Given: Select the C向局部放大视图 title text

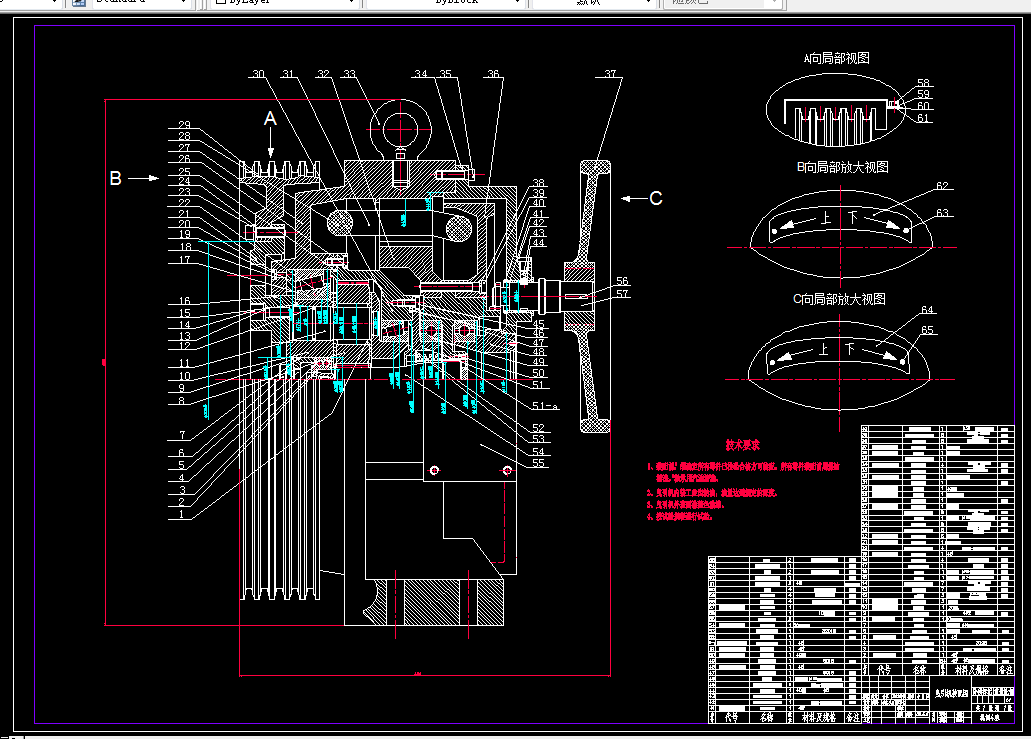Looking at the screenshot, I should pos(839,299).
